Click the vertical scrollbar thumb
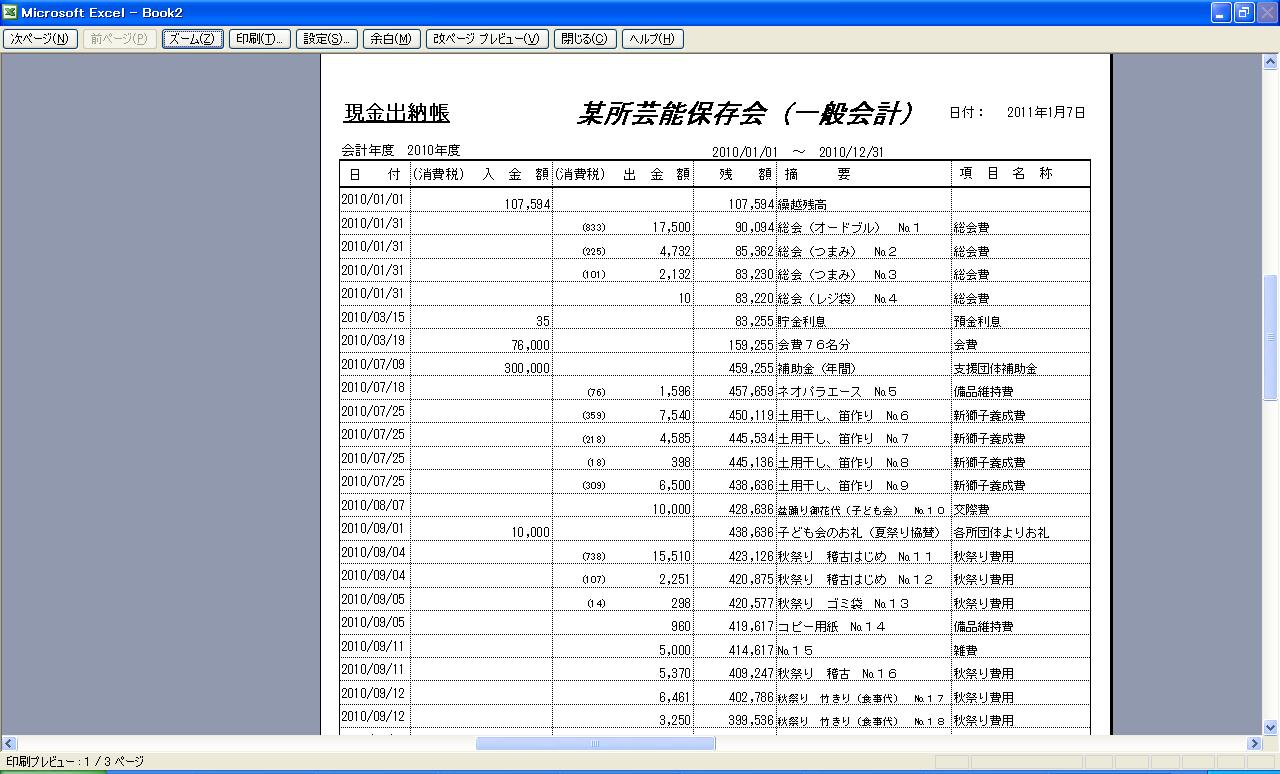The image size is (1280, 774). click(x=1271, y=338)
